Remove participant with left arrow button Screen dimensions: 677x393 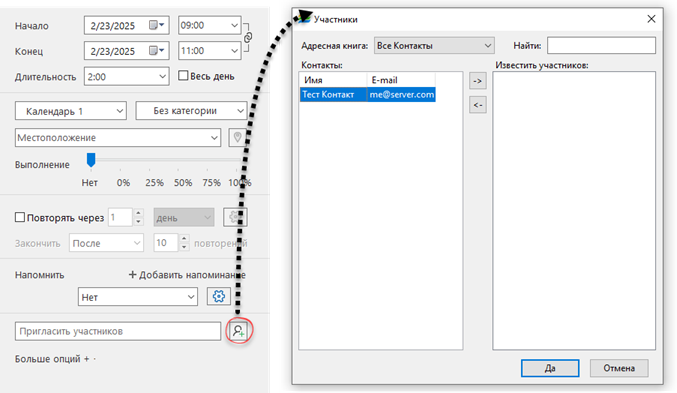coord(478,105)
